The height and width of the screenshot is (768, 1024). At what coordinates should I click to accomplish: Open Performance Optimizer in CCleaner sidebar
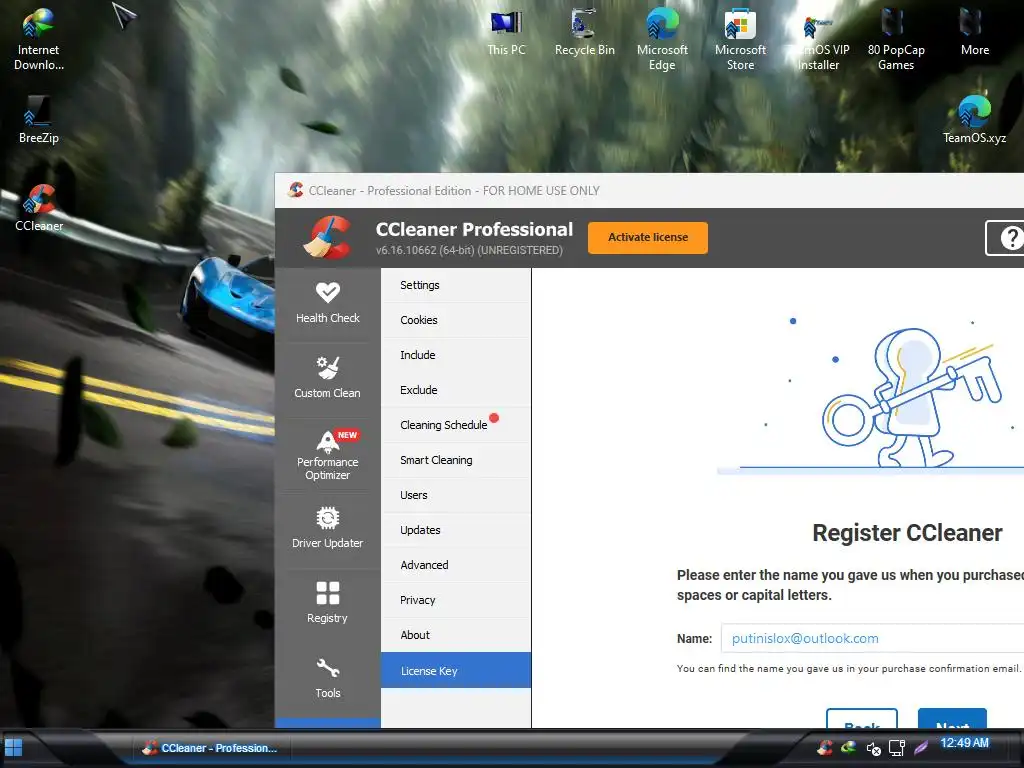[x=327, y=455]
